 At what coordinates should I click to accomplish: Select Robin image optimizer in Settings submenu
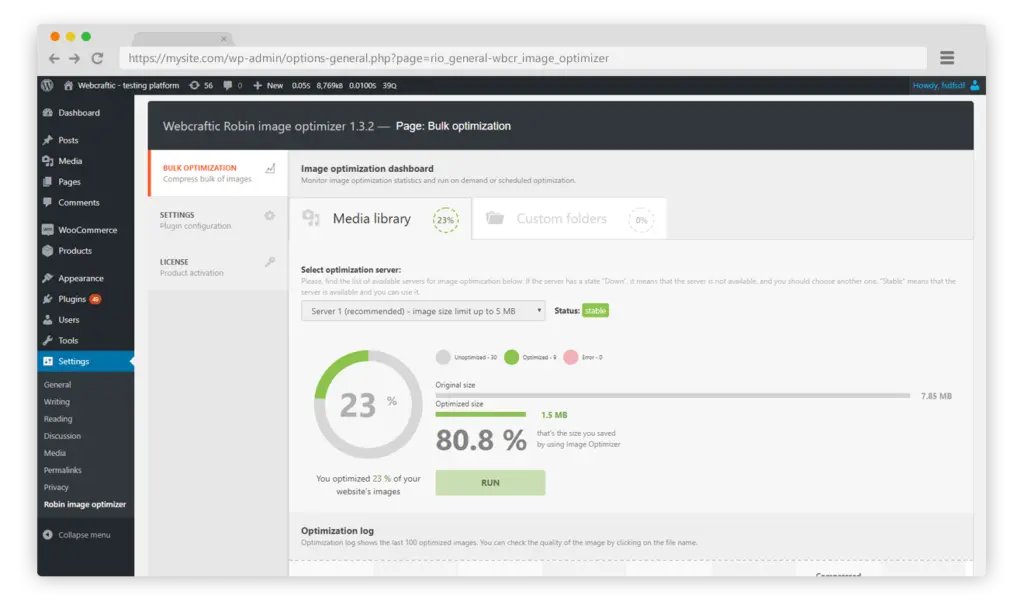(x=86, y=503)
